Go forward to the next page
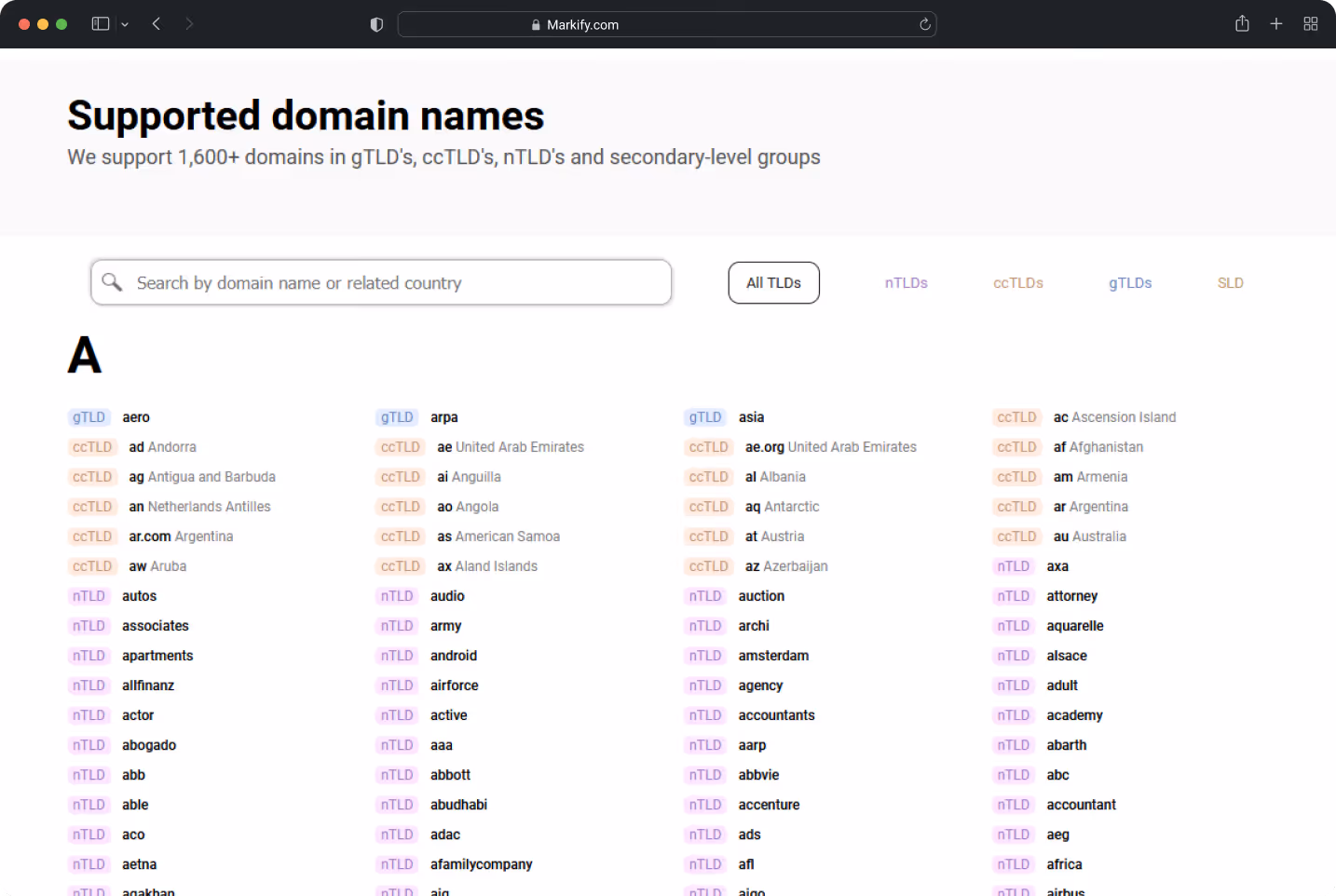Image resolution: width=1336 pixels, height=896 pixels. (x=189, y=24)
